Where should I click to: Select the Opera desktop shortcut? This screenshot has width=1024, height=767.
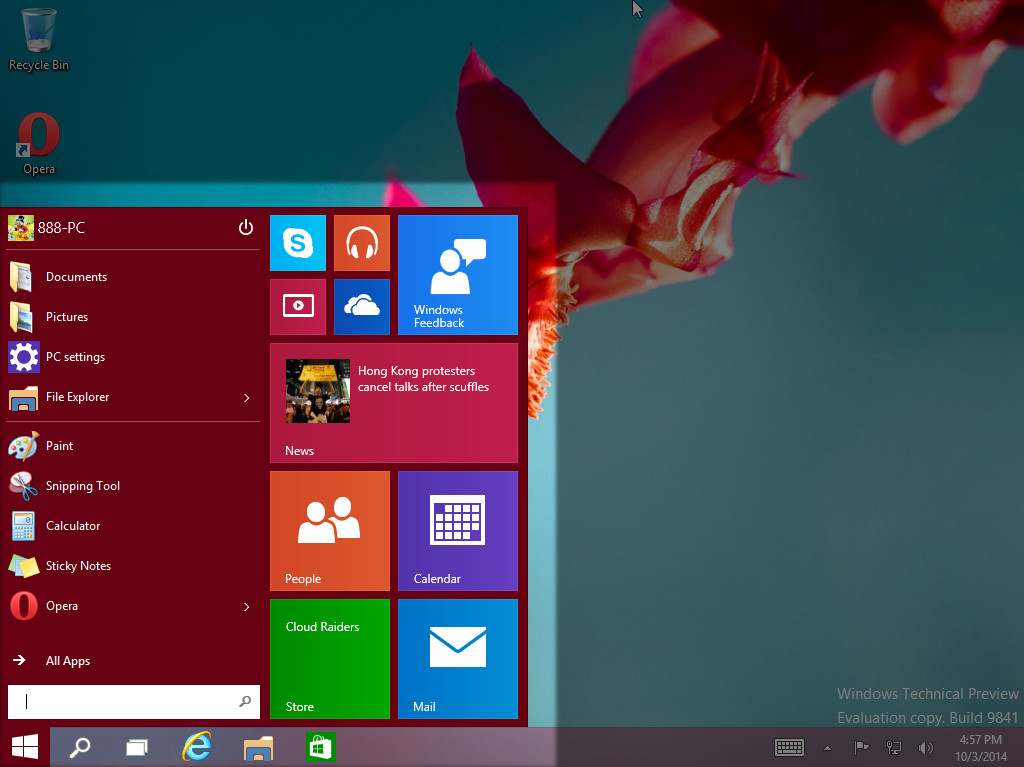(x=39, y=144)
